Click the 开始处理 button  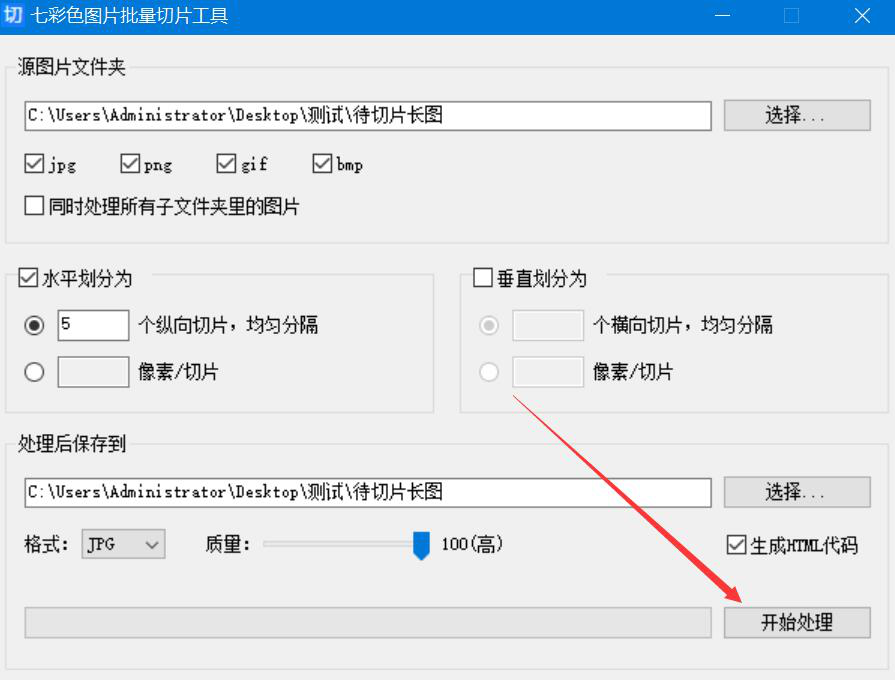click(x=797, y=622)
